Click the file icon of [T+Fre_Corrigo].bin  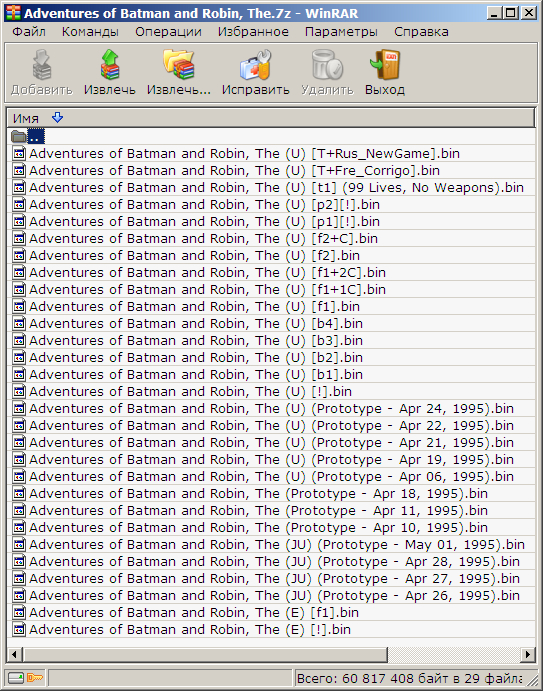coord(19,171)
